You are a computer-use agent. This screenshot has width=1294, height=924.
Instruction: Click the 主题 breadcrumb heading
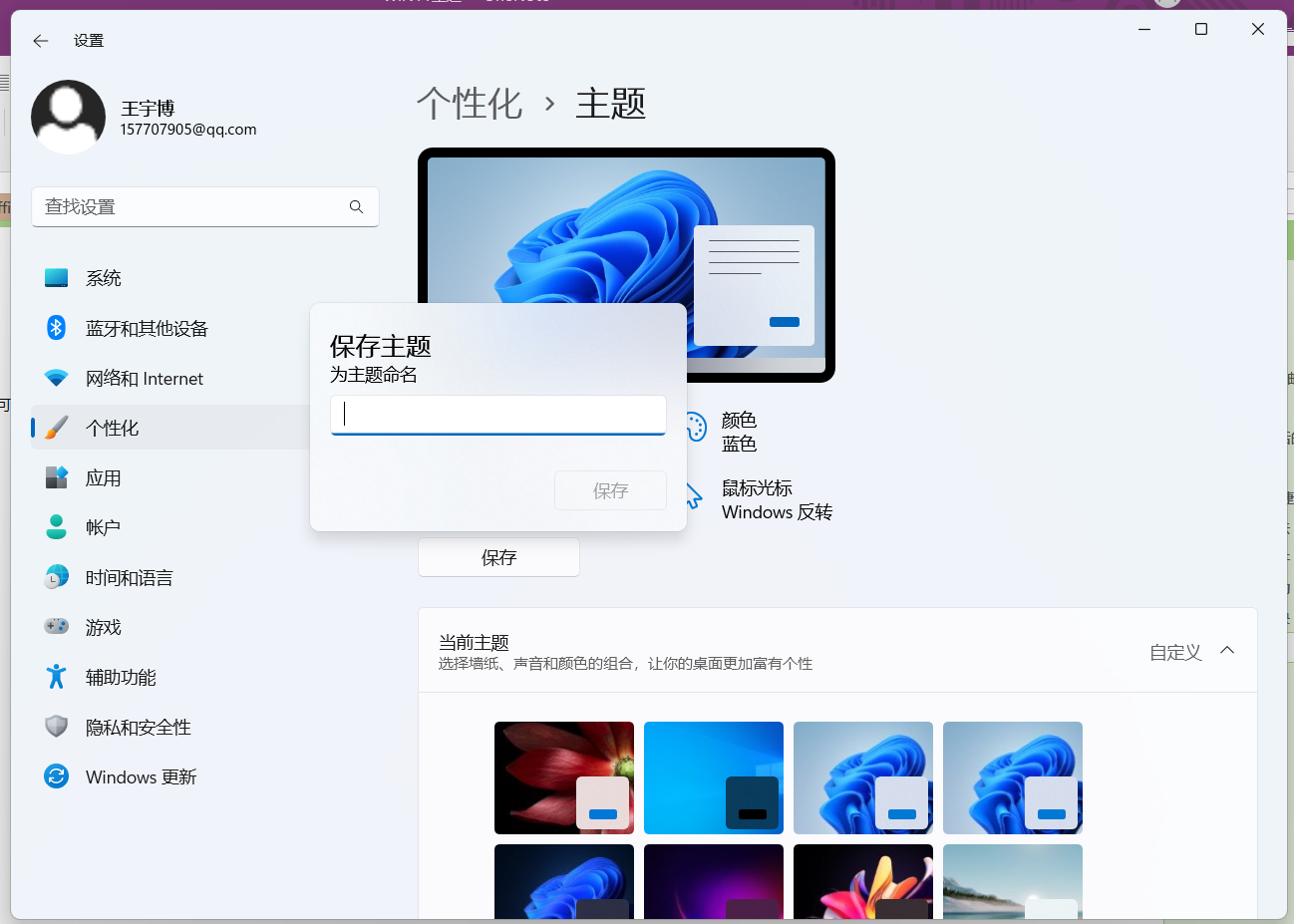tap(611, 104)
